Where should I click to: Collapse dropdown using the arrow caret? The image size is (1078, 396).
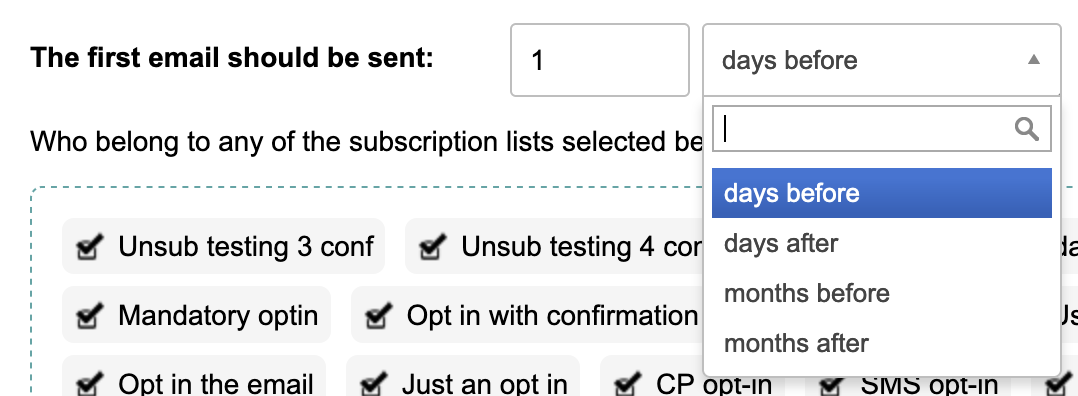point(1033,60)
